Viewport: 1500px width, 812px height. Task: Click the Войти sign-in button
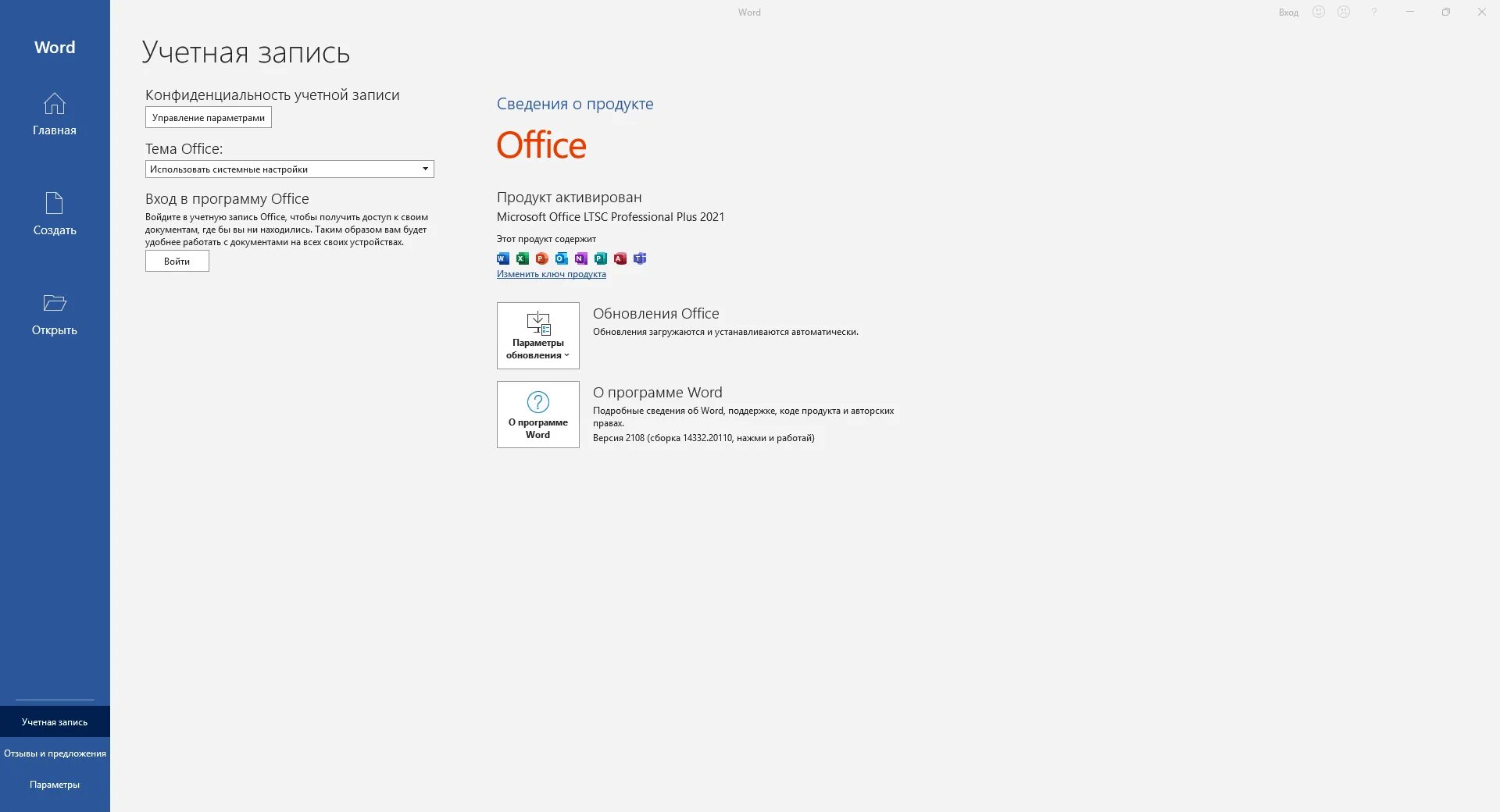[x=177, y=262]
